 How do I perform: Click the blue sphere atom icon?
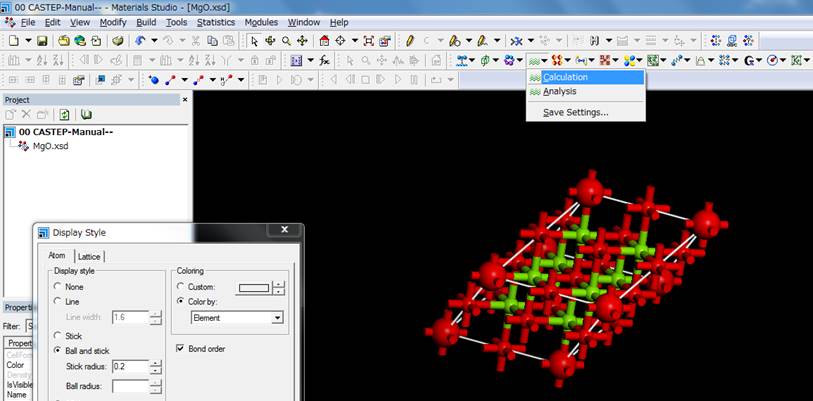point(153,80)
